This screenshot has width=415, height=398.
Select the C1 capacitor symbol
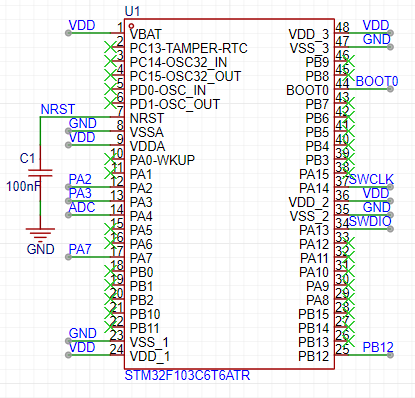(x=40, y=173)
